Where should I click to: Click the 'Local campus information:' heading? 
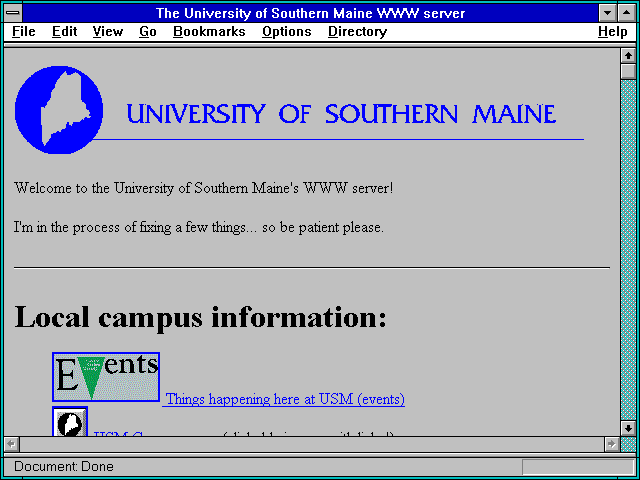coord(200,318)
